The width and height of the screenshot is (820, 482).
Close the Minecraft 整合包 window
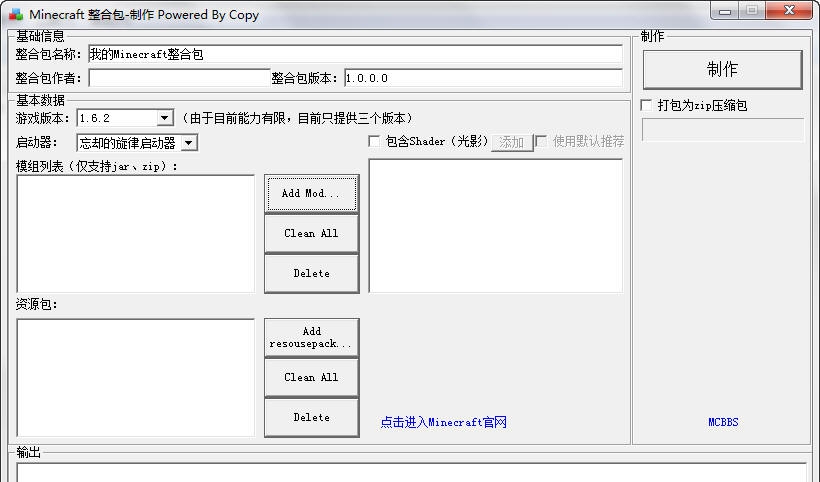tap(789, 10)
